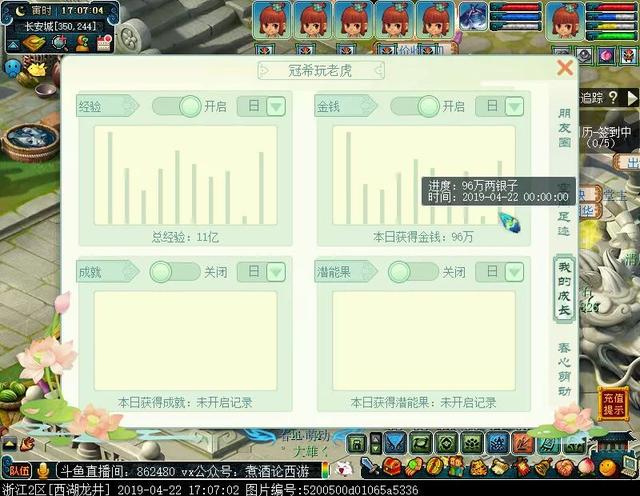The height and width of the screenshot is (496, 640).
Task: Click the red opera mask icon top right
Action: [629, 55]
